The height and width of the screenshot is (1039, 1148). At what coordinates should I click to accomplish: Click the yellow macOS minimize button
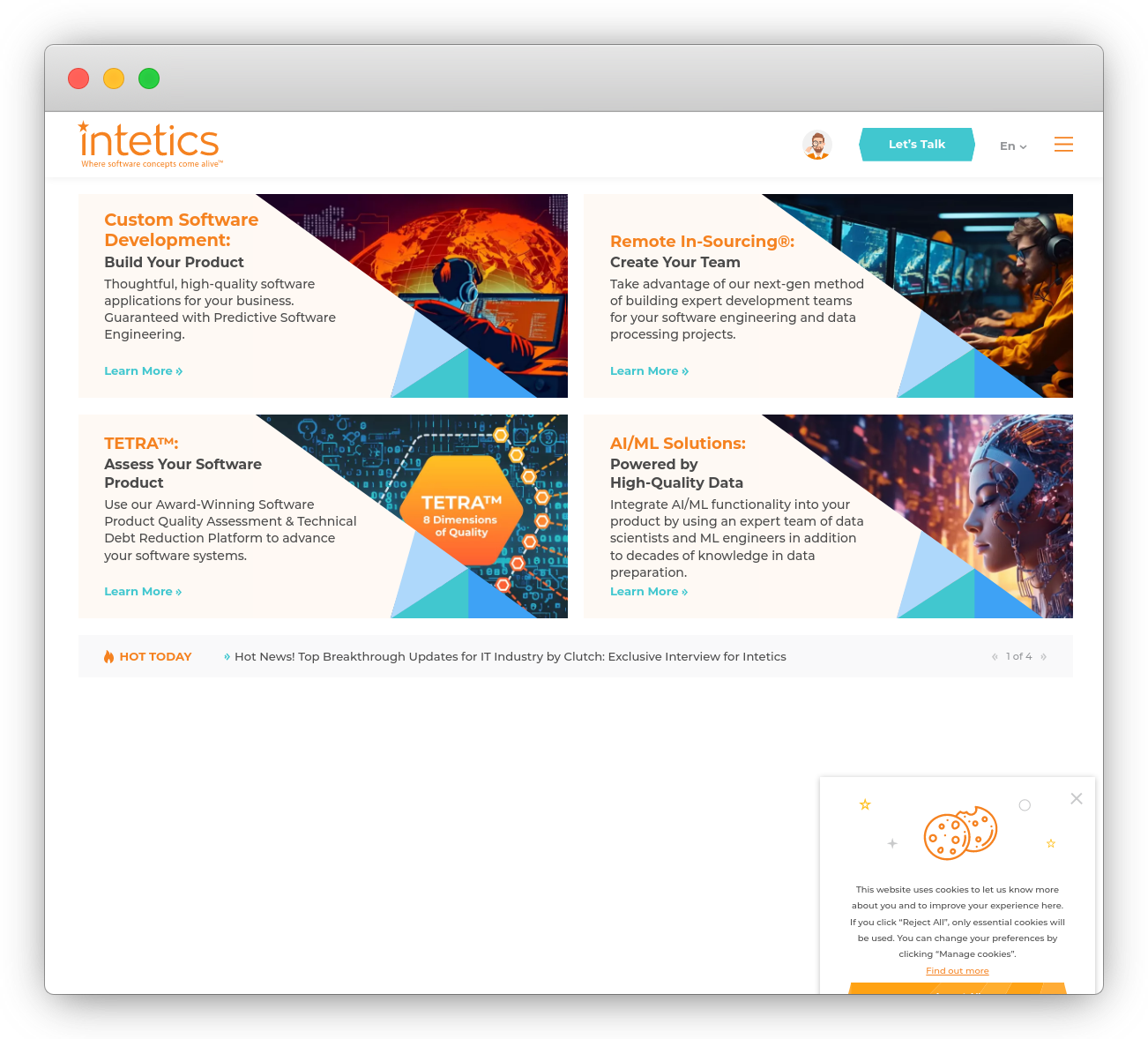click(x=114, y=78)
